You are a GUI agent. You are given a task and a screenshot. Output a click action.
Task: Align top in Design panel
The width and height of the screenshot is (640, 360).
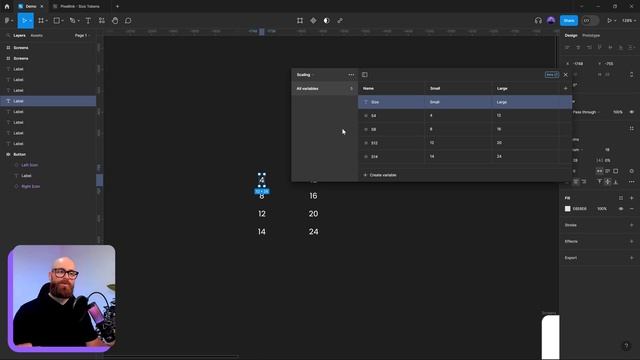[x=600, y=48]
